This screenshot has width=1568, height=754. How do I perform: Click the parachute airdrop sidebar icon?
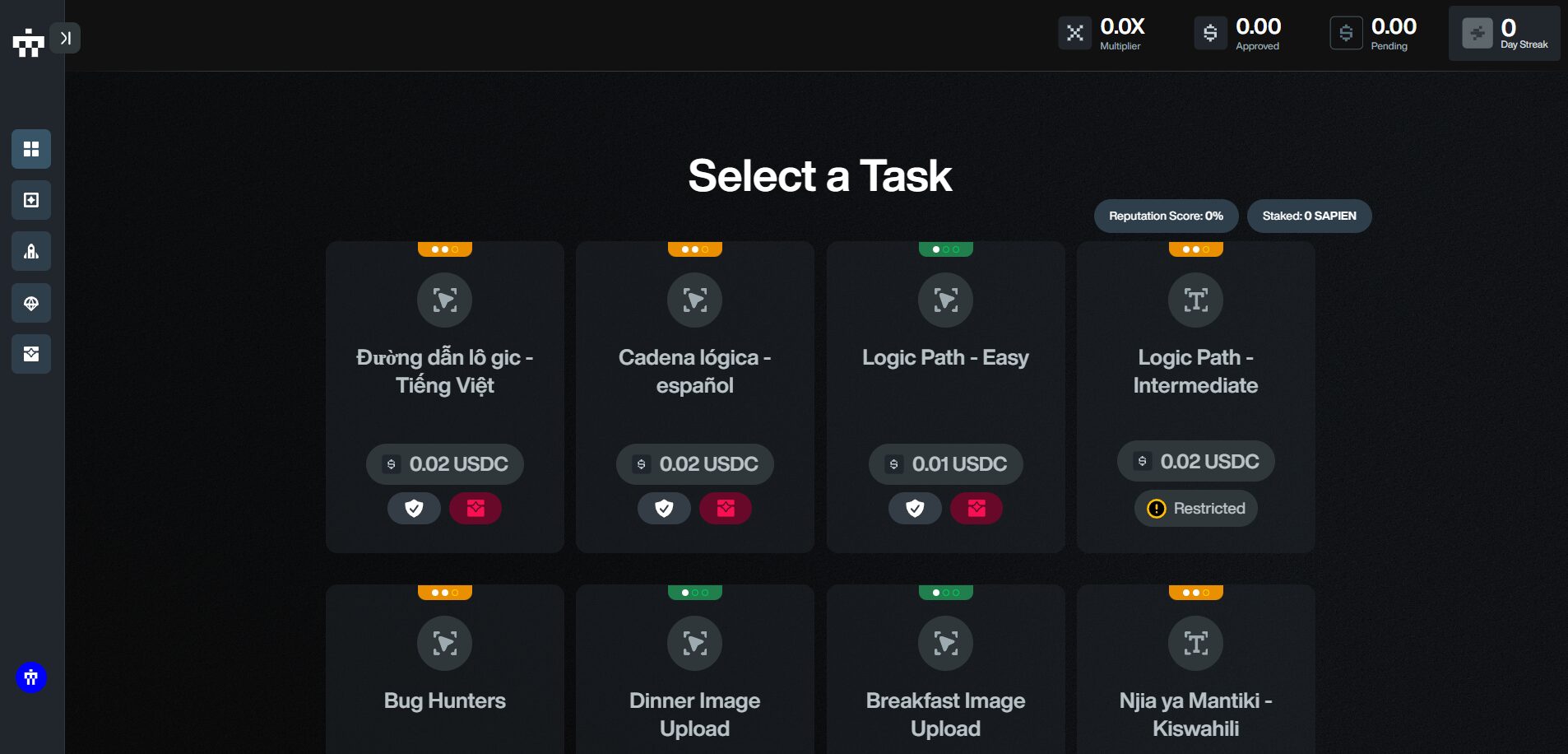coord(31,303)
